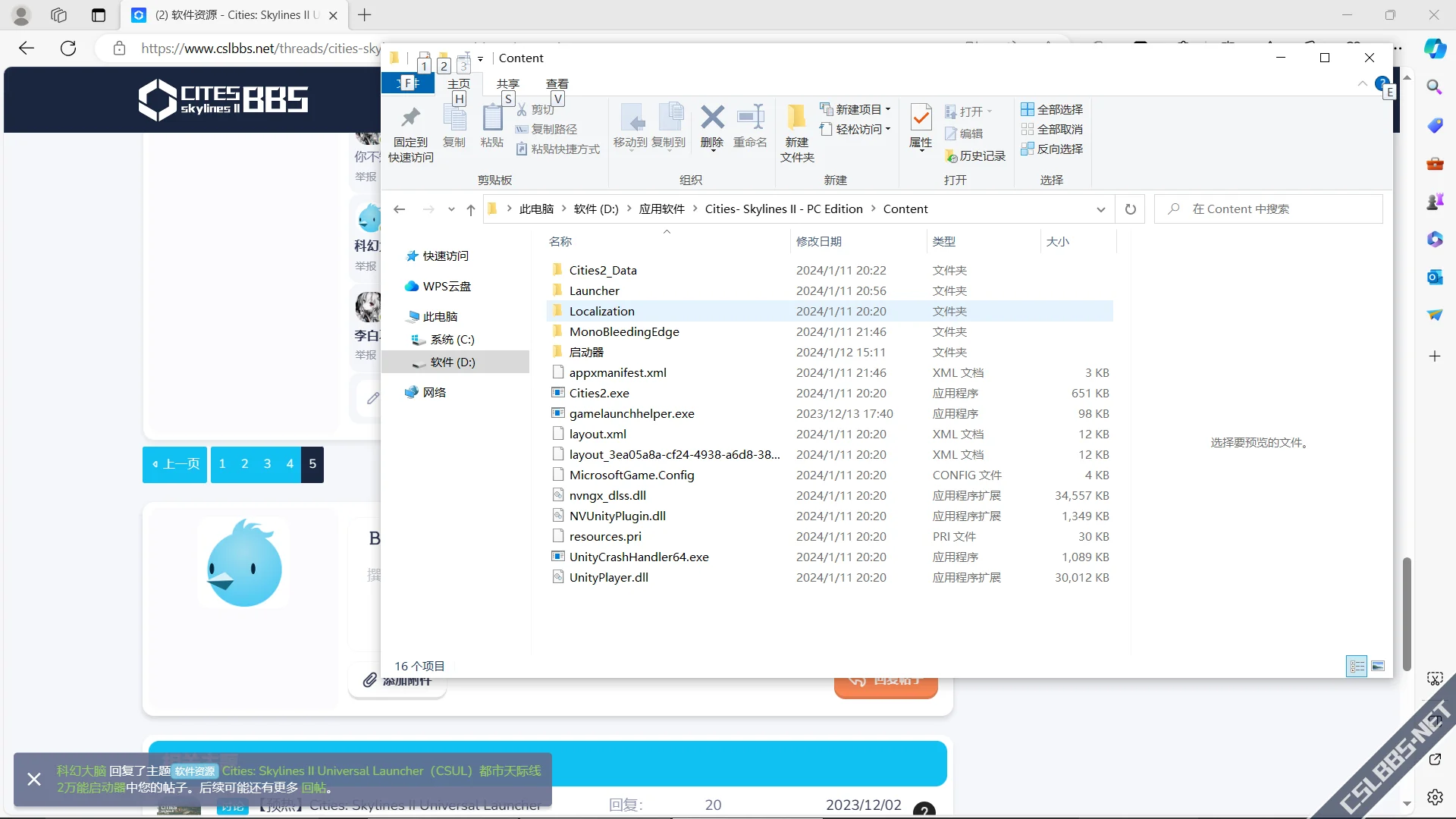Open the Open (打开) dropdown in ribbon
Screen dimensions: 1456x819
click(x=968, y=112)
